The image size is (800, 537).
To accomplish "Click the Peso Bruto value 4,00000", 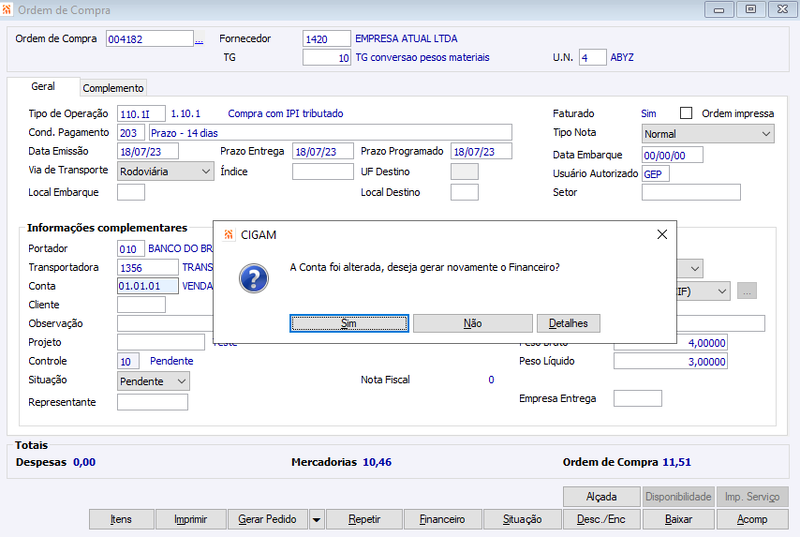I will (x=707, y=343).
